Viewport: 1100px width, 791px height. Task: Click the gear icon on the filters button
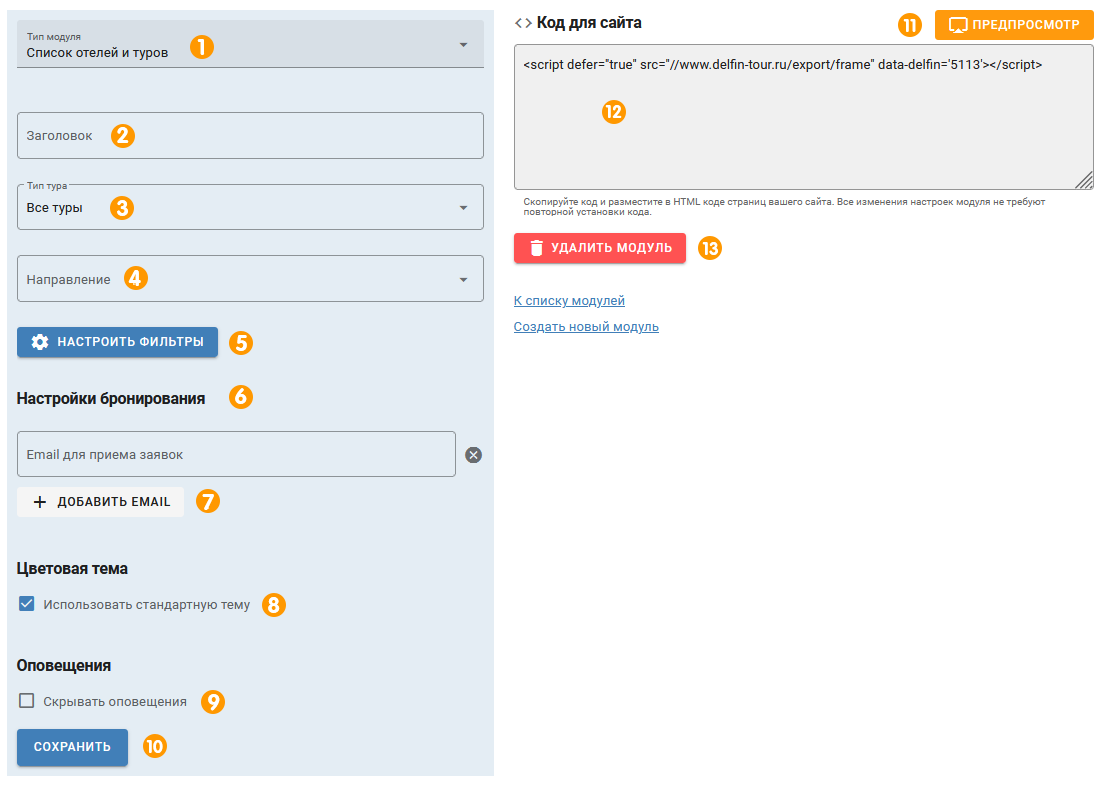[40, 342]
